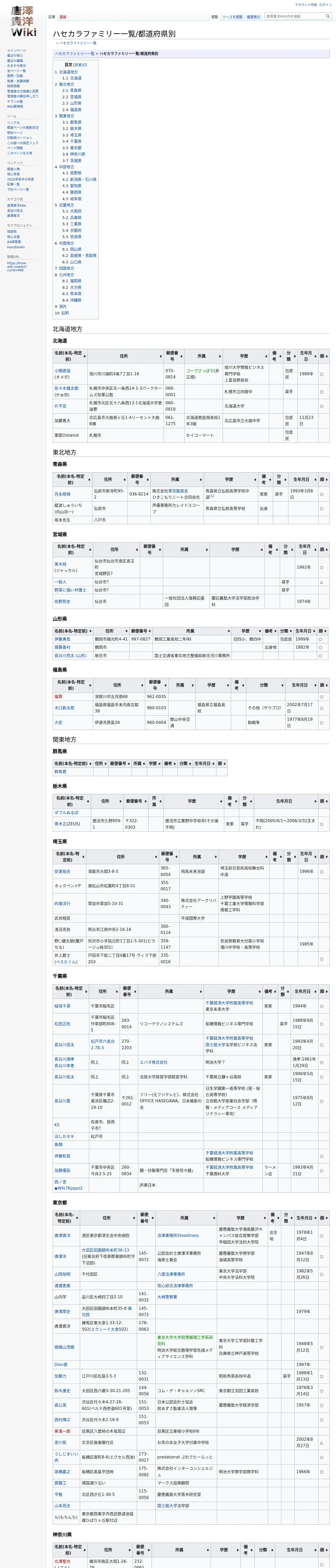Hide table of contents via 非表示 toggle
336x1568 pixels.
(80, 65)
